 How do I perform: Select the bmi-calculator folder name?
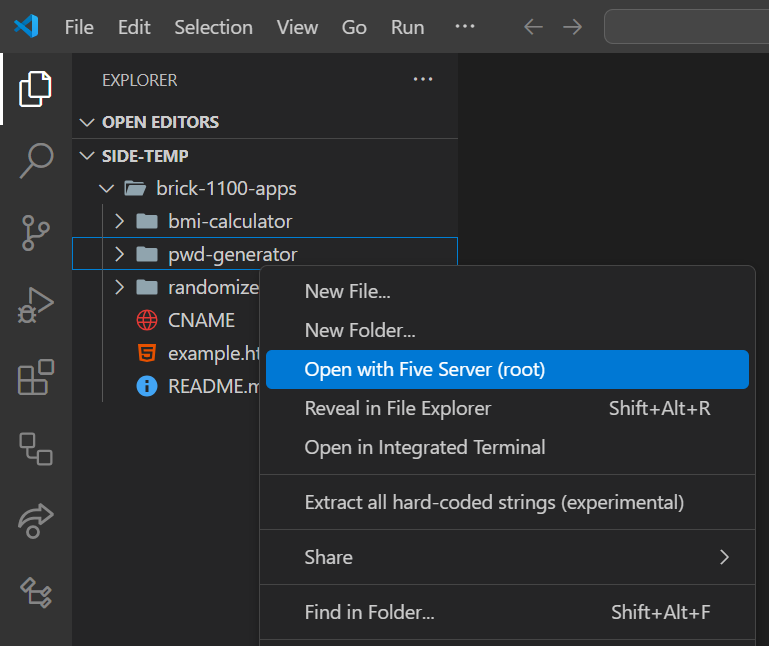click(x=230, y=221)
